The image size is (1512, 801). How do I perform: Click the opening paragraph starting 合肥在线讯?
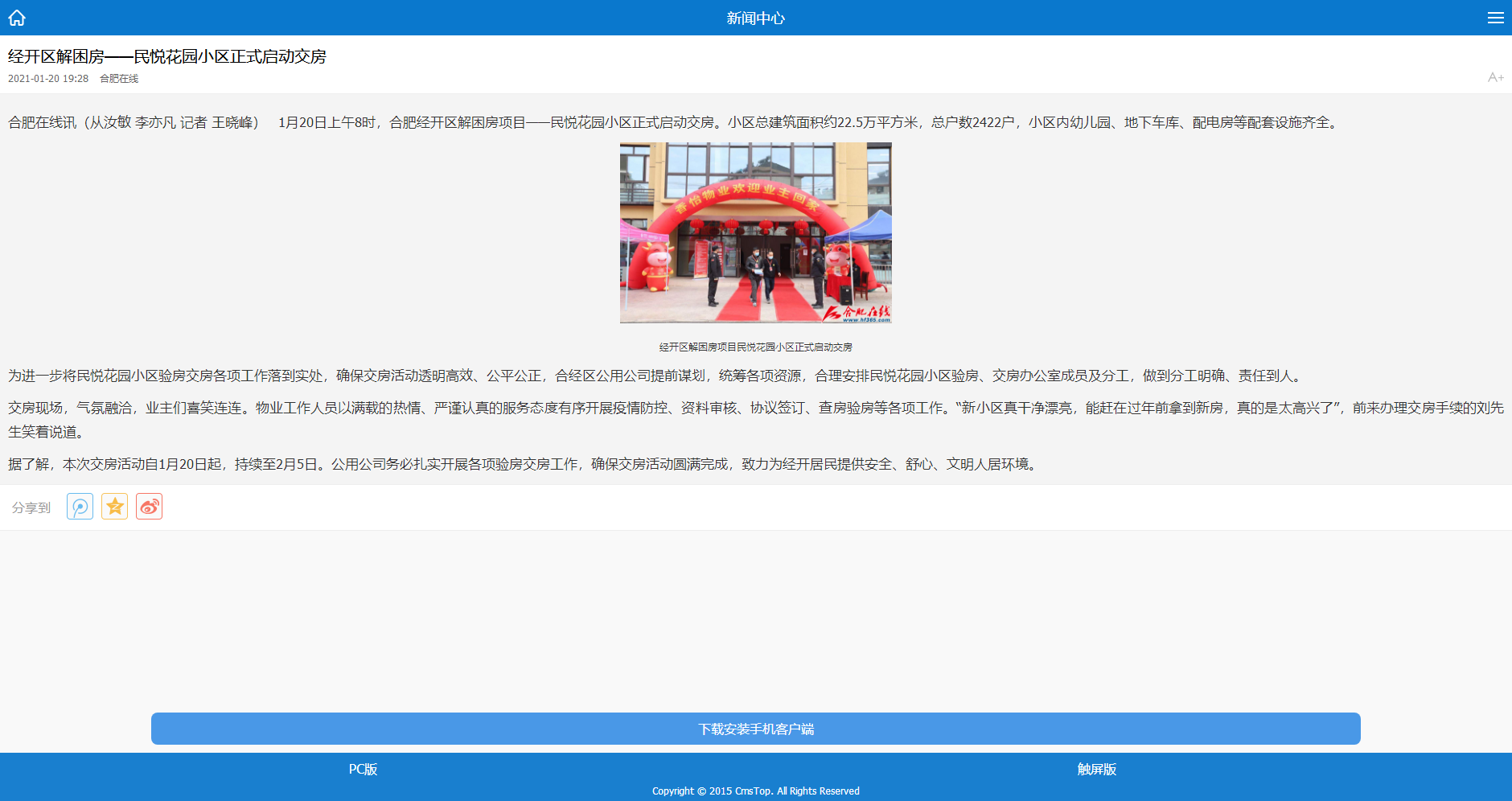pyautogui.click(x=674, y=122)
